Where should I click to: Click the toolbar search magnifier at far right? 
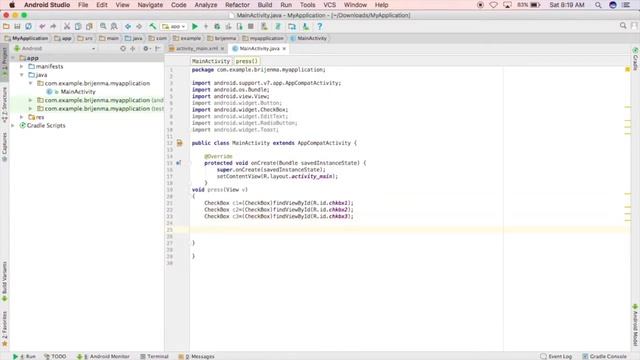623,26
